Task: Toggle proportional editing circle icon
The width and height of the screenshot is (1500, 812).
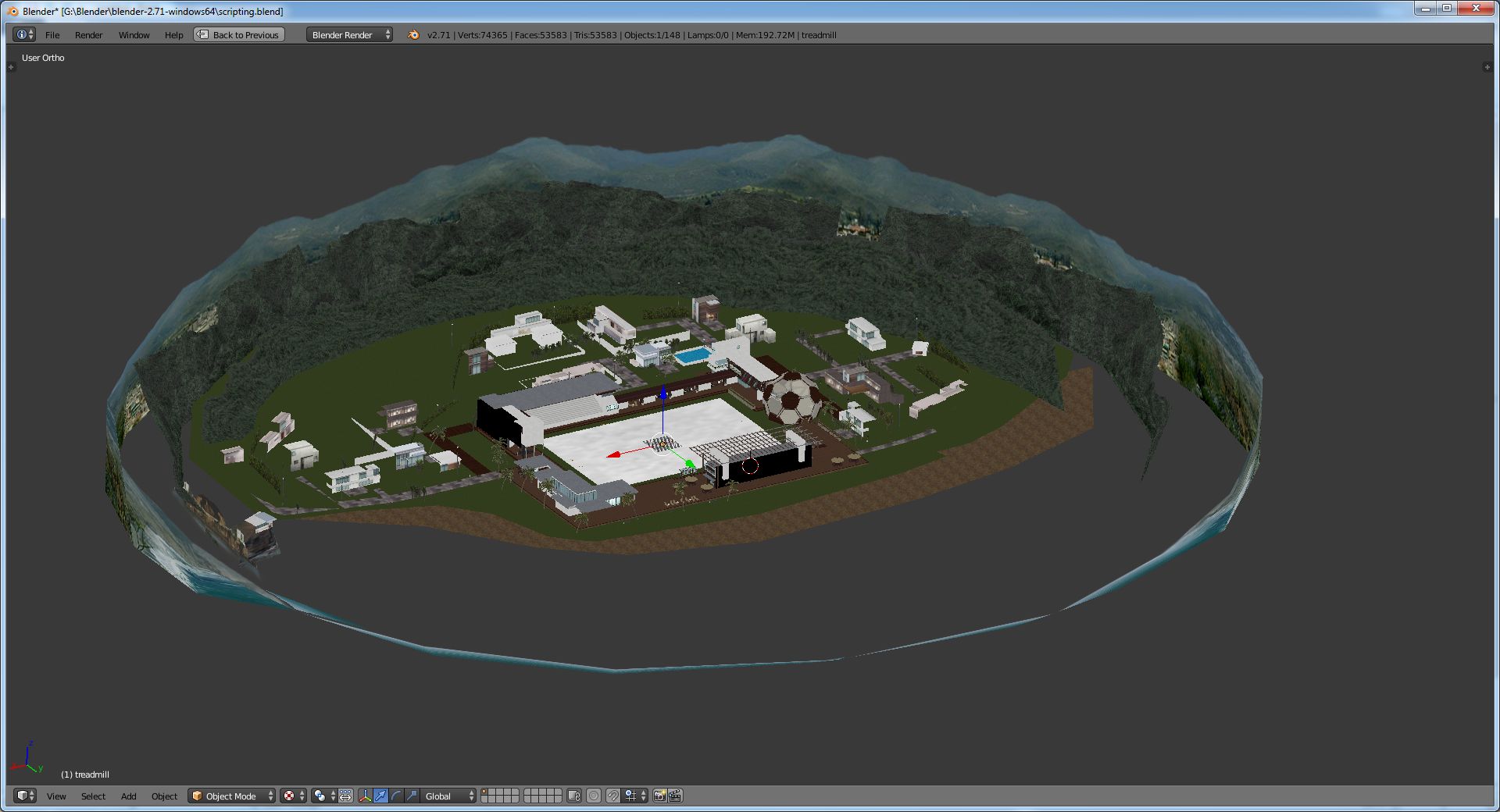Action: coord(594,796)
